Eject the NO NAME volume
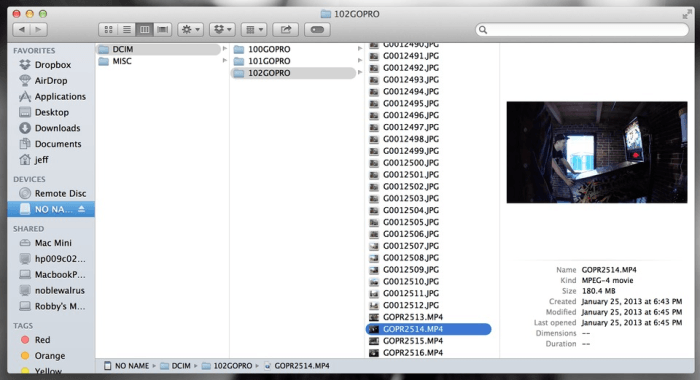The height and width of the screenshot is (380, 700). point(81,209)
